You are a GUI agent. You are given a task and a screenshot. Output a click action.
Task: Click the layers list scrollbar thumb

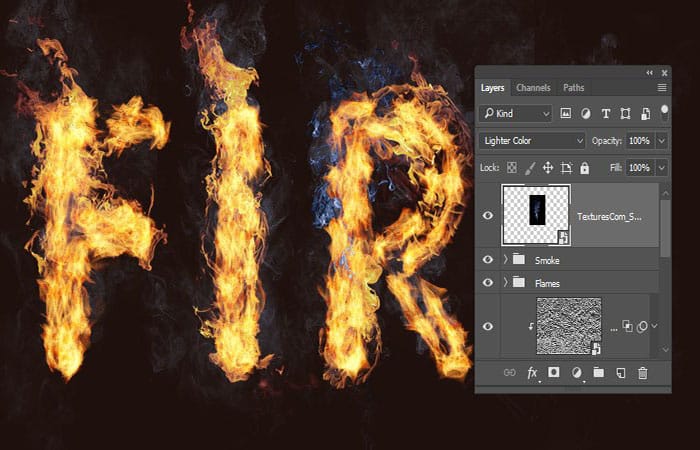665,229
